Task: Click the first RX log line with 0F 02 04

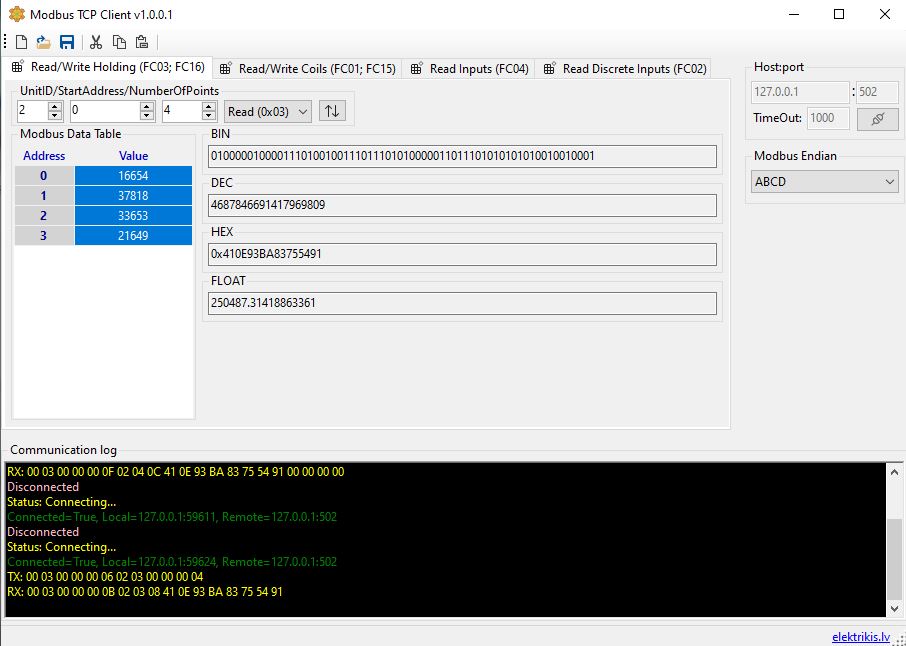Action: point(176,471)
